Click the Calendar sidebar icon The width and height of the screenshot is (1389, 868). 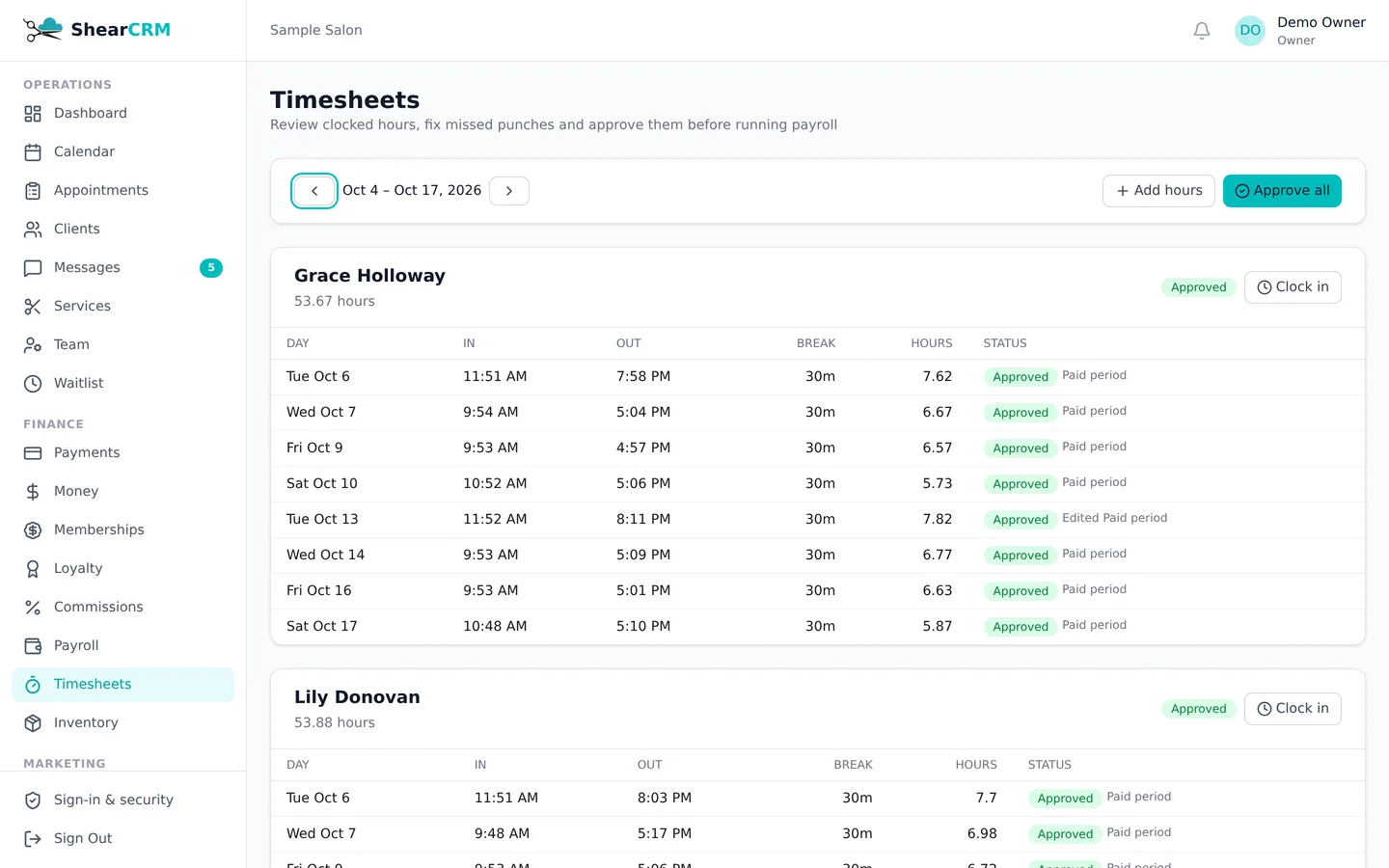33,152
